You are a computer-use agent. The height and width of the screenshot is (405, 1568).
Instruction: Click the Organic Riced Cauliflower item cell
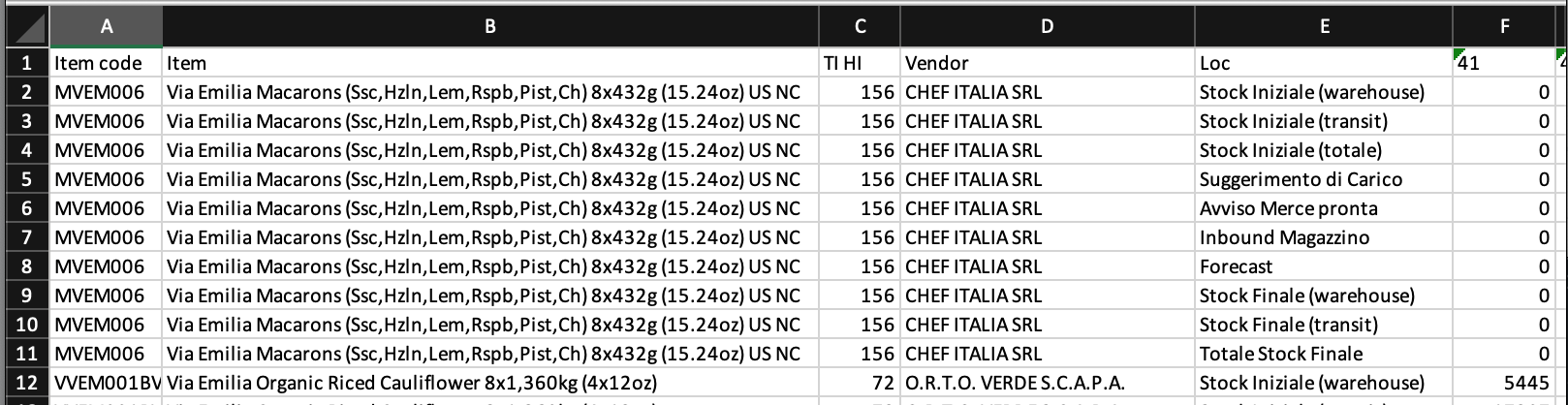click(490, 383)
